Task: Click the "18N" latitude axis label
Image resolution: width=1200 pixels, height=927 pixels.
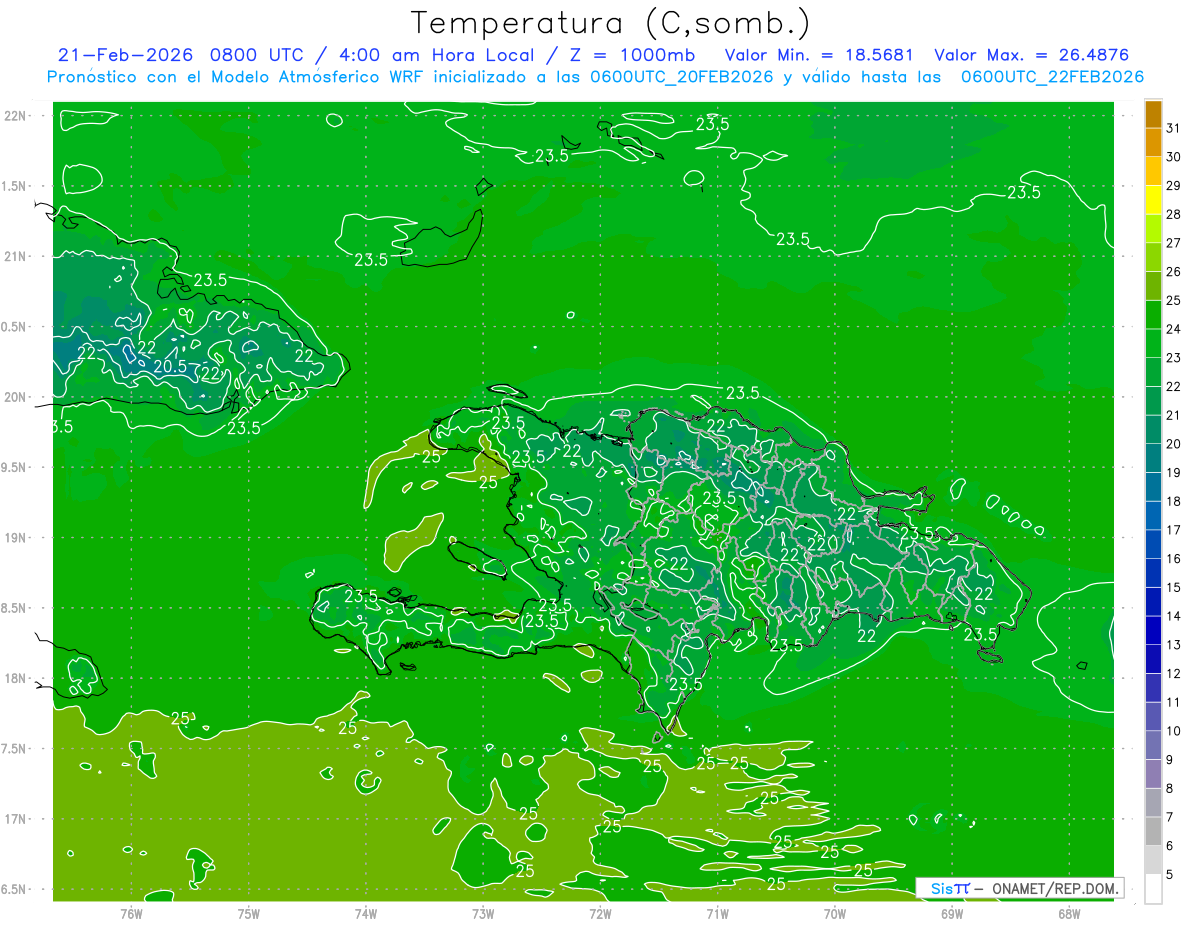Action: (15, 678)
